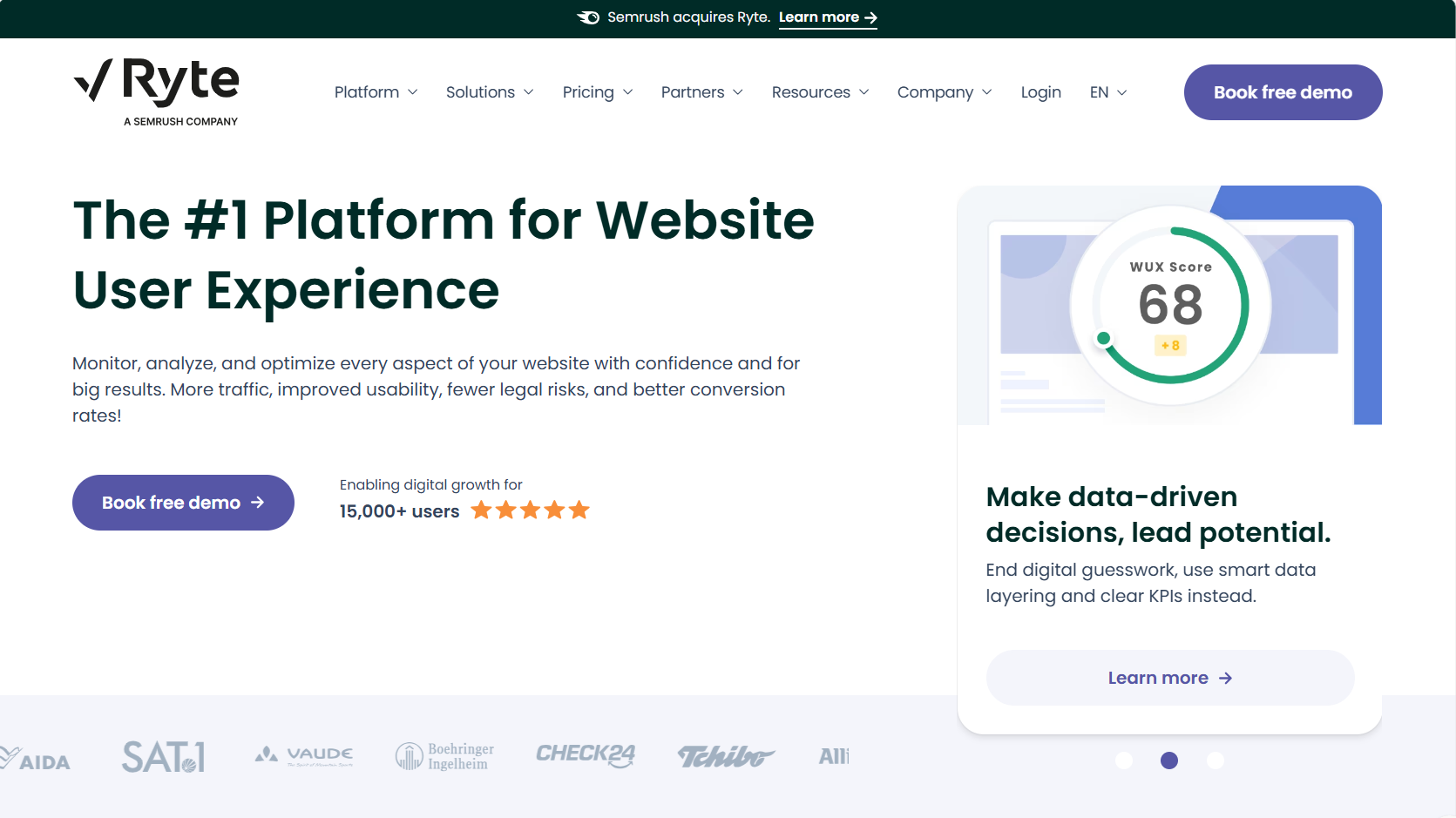The height and width of the screenshot is (818, 1456).
Task: Click the +8 score change badge
Action: point(1170,346)
